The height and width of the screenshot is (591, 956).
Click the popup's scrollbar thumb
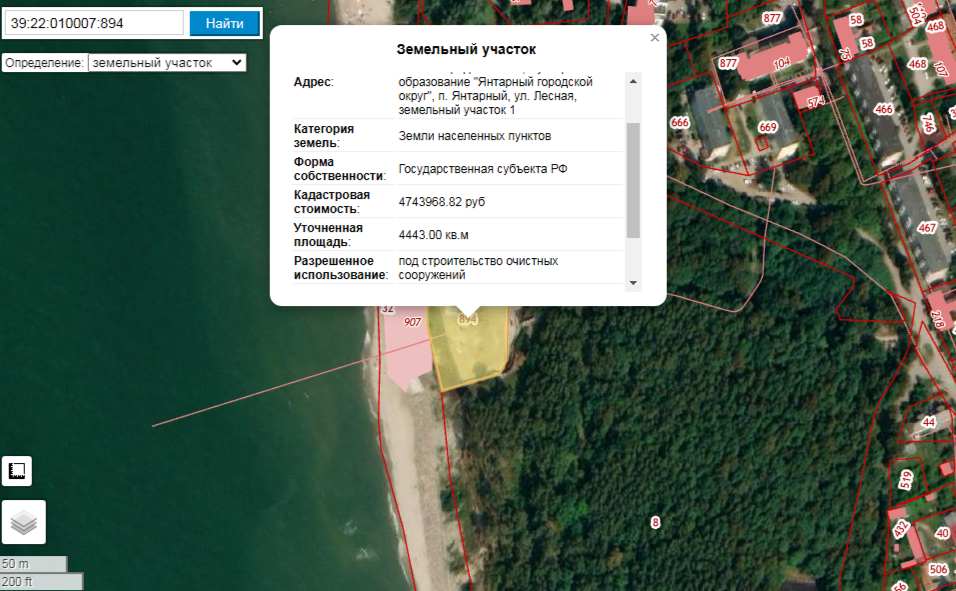tap(632, 180)
